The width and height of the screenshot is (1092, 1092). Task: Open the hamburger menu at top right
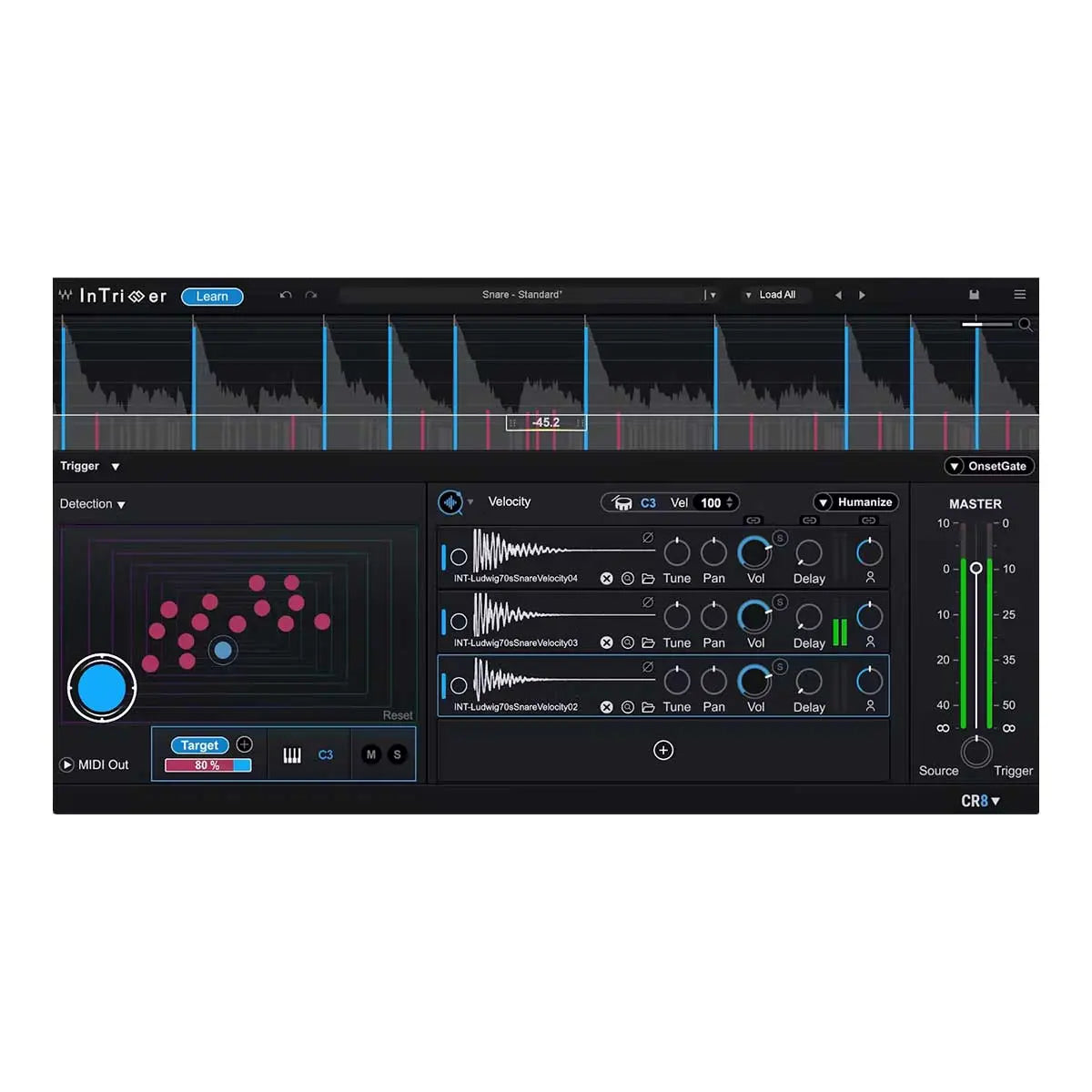(x=1020, y=294)
